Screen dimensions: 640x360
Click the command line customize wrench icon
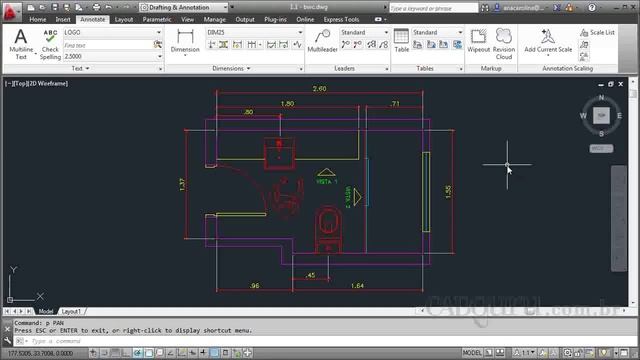(x=7, y=341)
